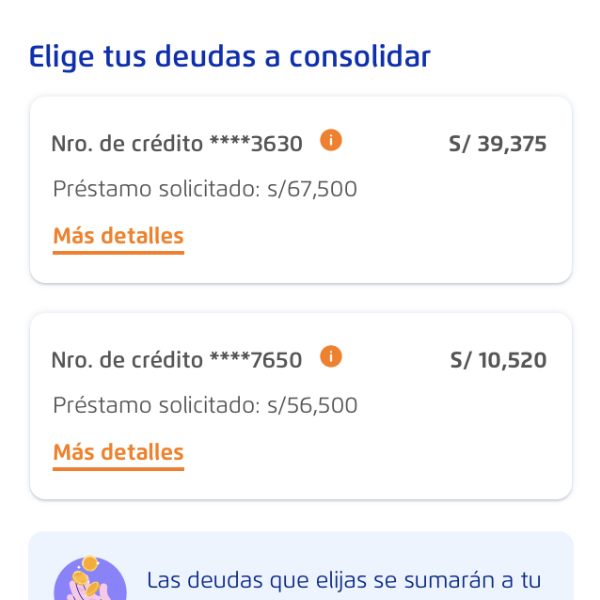Image resolution: width=600 pixels, height=600 pixels.
Task: Click the Nro. de crédito label in the second card
Action: [127, 360]
